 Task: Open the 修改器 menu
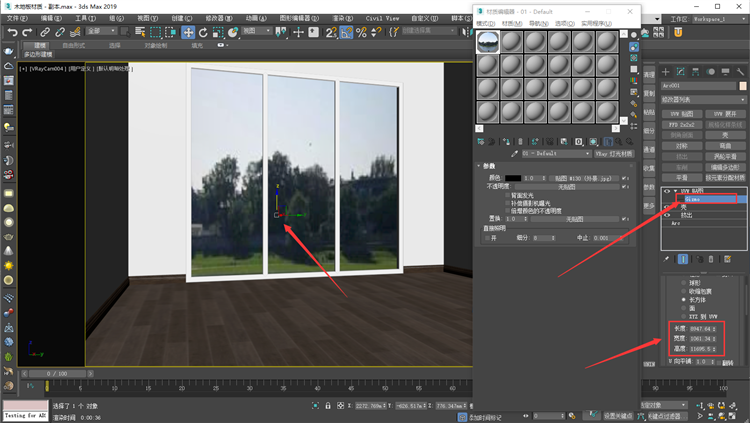coord(219,18)
